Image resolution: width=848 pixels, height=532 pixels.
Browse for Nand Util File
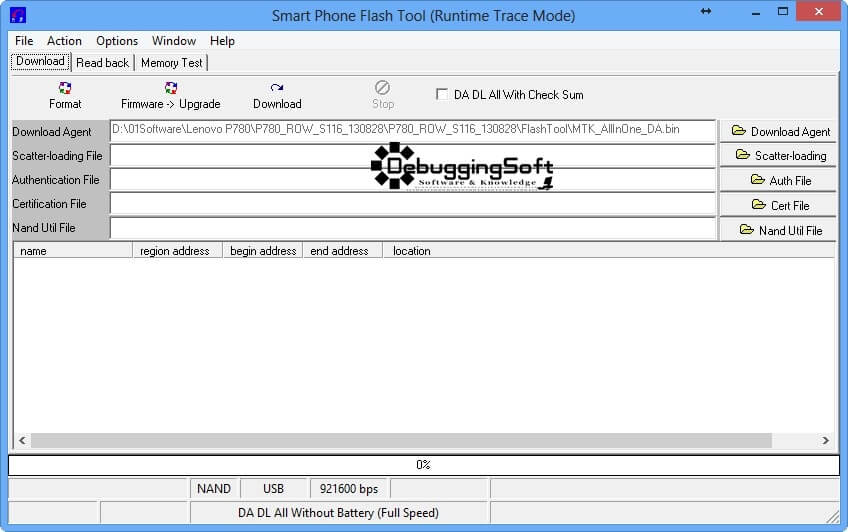tap(779, 230)
